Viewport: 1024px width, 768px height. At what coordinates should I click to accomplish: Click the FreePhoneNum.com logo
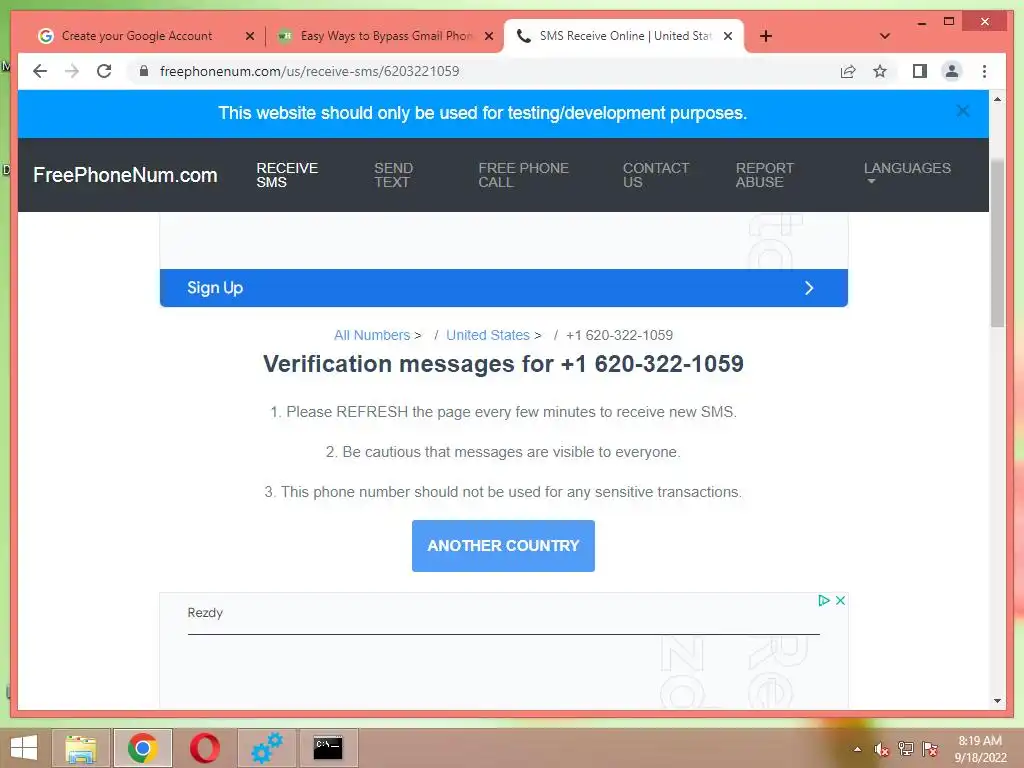click(125, 174)
